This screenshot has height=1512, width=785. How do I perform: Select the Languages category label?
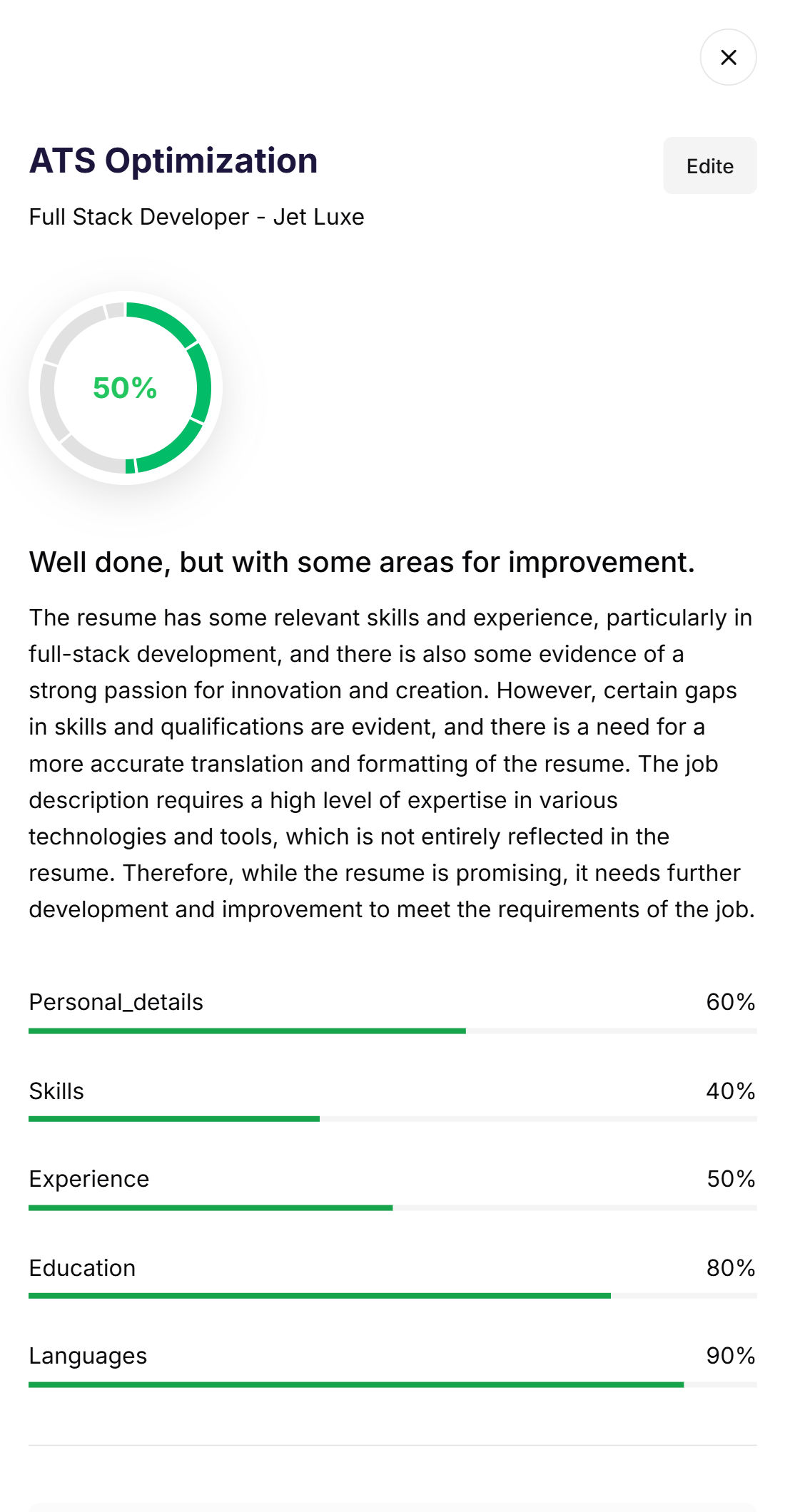[88, 1356]
